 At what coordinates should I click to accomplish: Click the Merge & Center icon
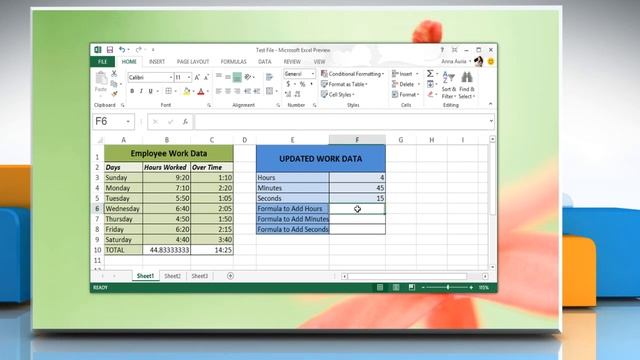click(269, 91)
